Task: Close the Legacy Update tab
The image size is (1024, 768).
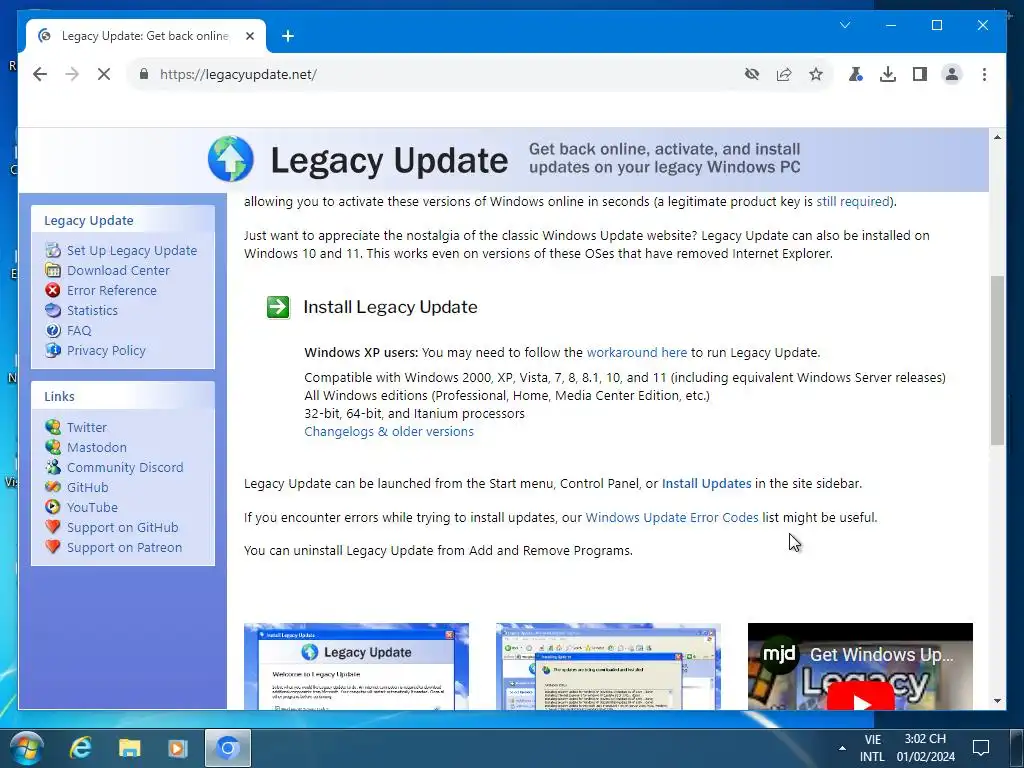Action: (x=249, y=36)
